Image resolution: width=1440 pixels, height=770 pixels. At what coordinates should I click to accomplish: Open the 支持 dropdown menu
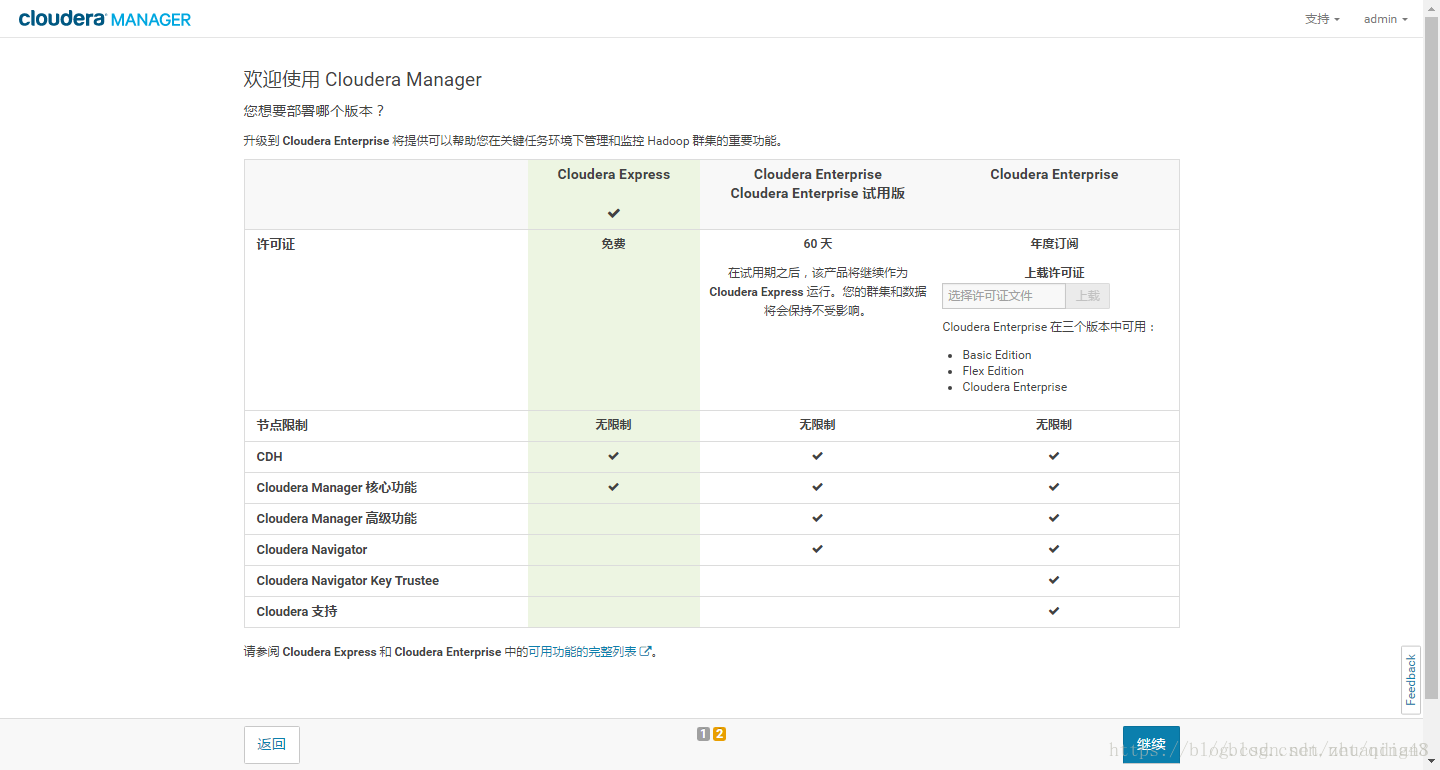1322,19
